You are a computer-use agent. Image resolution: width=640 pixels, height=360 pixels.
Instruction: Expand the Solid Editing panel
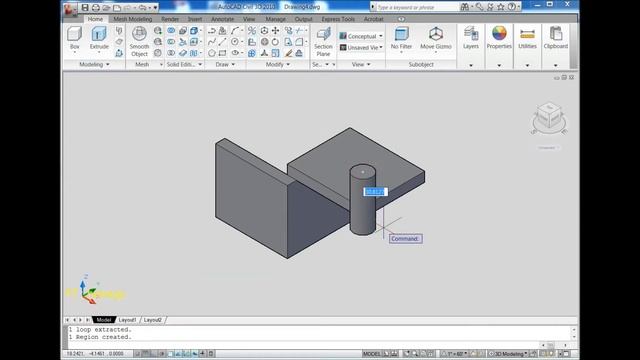click(184, 64)
